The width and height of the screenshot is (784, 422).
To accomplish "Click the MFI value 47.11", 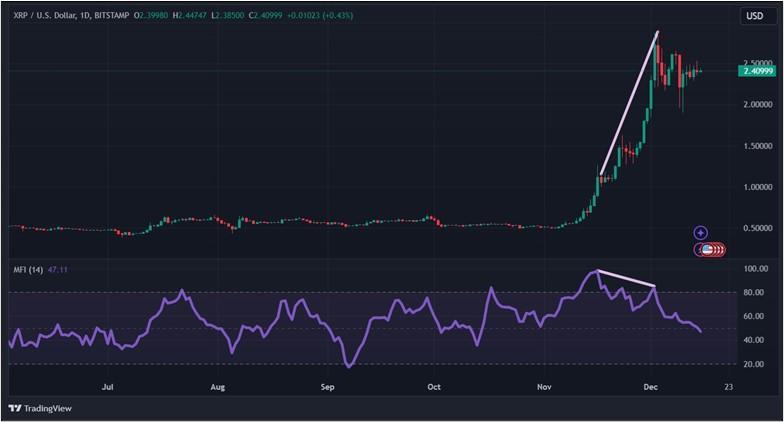I will 58,270.
